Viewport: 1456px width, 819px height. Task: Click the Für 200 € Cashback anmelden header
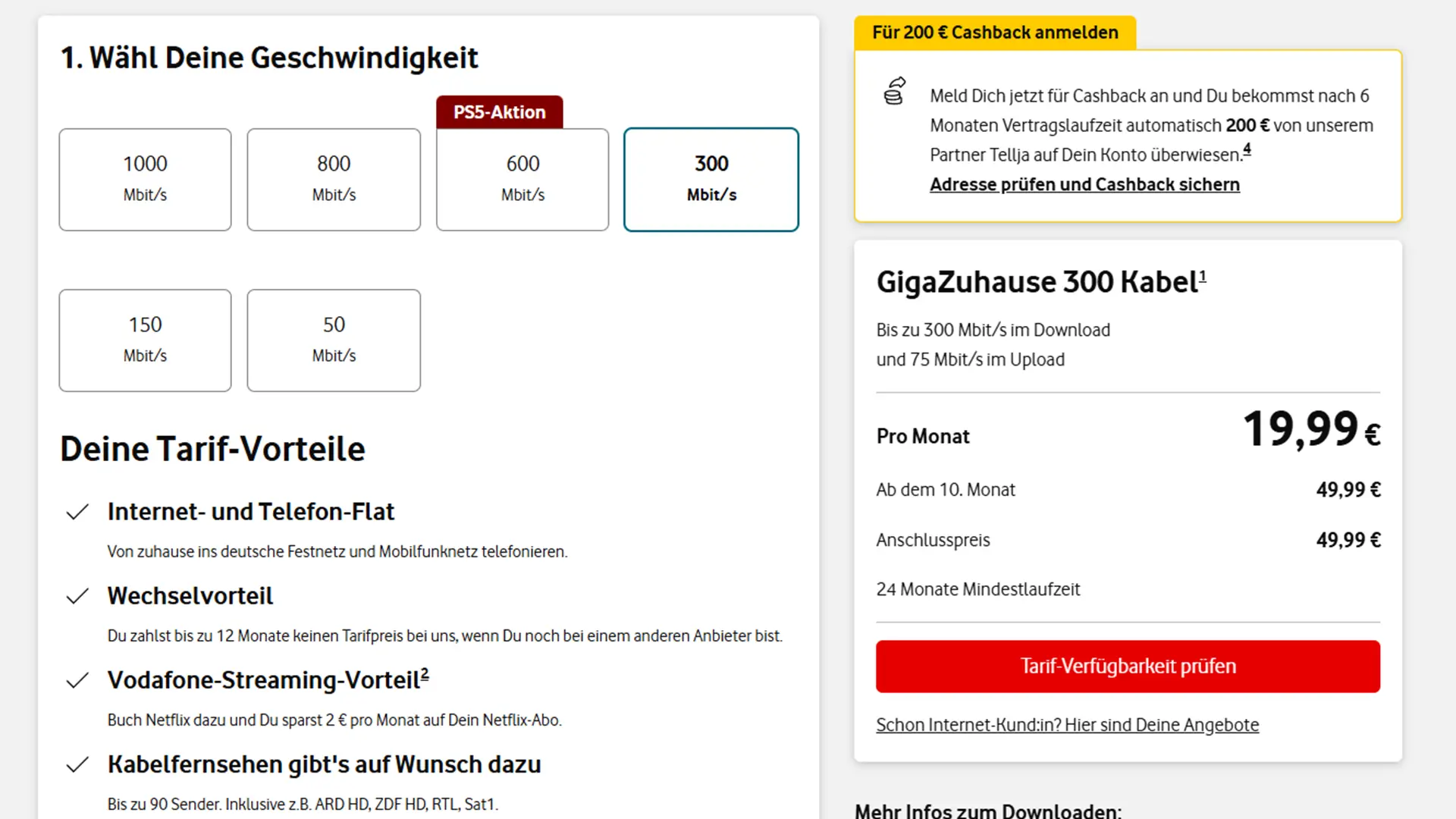(x=996, y=32)
